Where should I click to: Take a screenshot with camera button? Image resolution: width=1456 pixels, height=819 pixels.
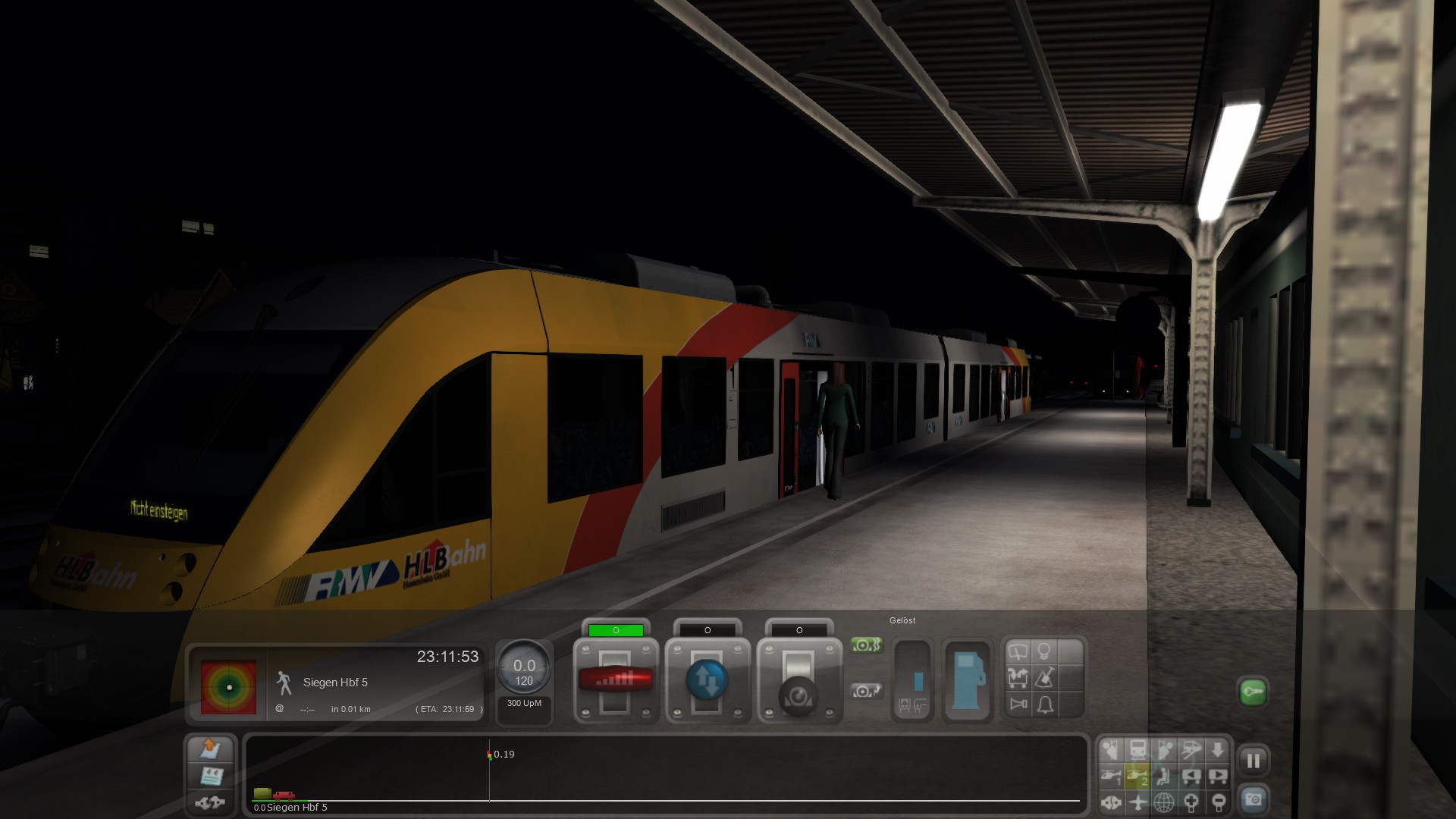1253,800
